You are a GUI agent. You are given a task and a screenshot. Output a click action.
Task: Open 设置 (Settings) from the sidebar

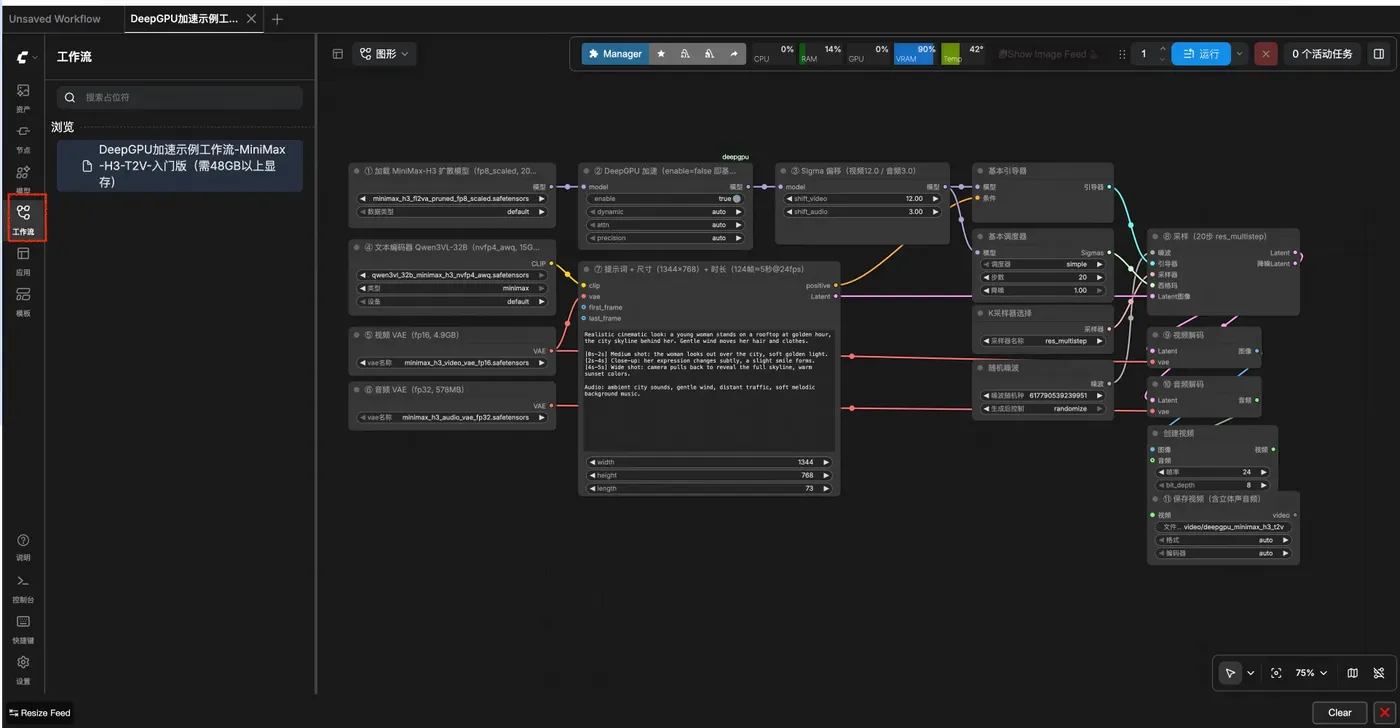[23, 668]
